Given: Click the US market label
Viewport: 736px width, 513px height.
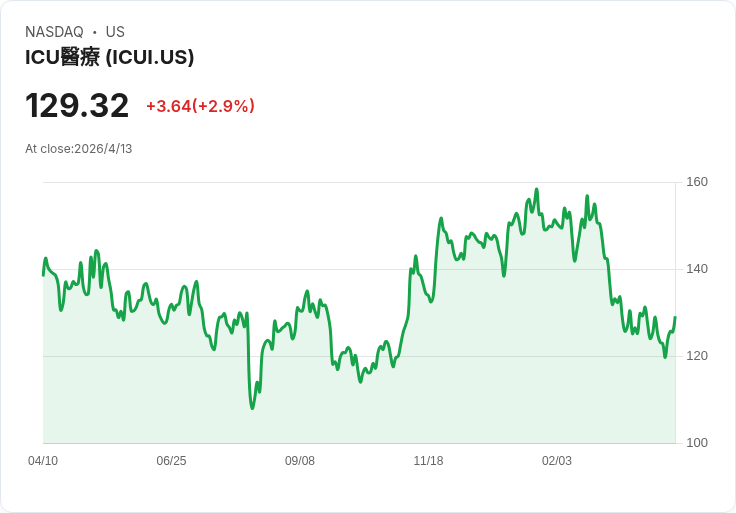Looking at the screenshot, I should coord(115,32).
